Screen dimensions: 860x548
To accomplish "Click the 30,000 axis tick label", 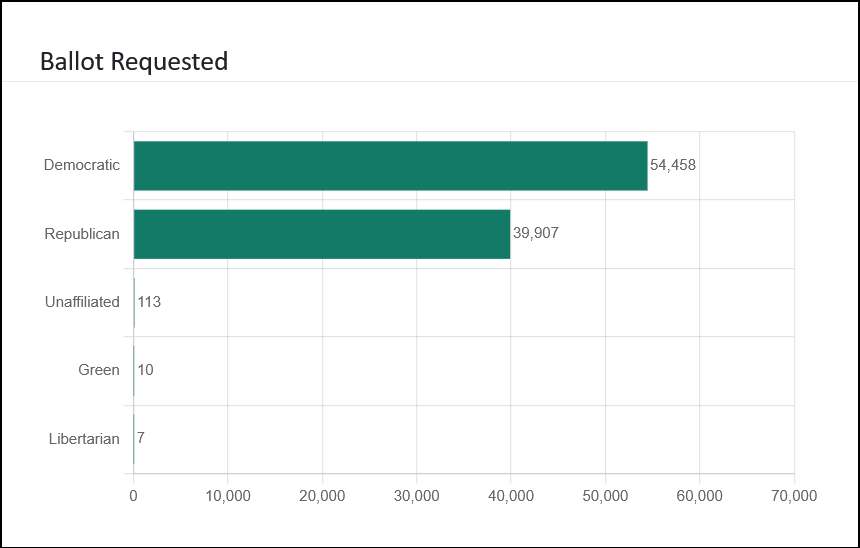I will [x=416, y=496].
